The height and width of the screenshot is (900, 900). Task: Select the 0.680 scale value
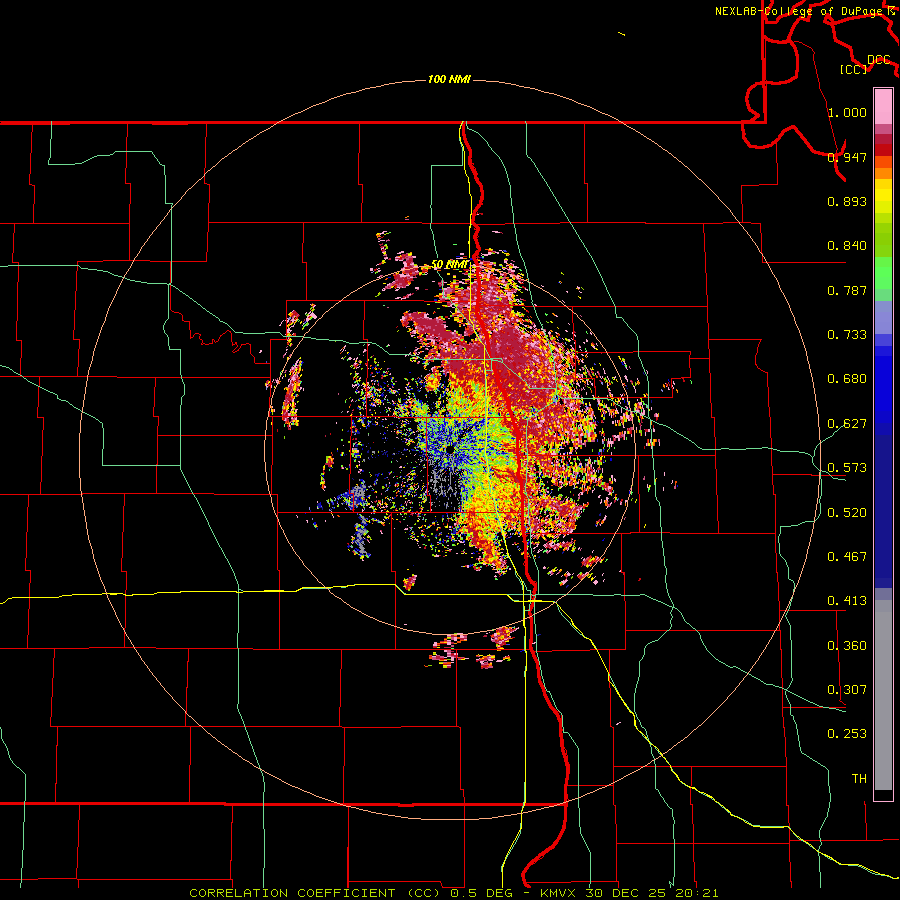(847, 379)
